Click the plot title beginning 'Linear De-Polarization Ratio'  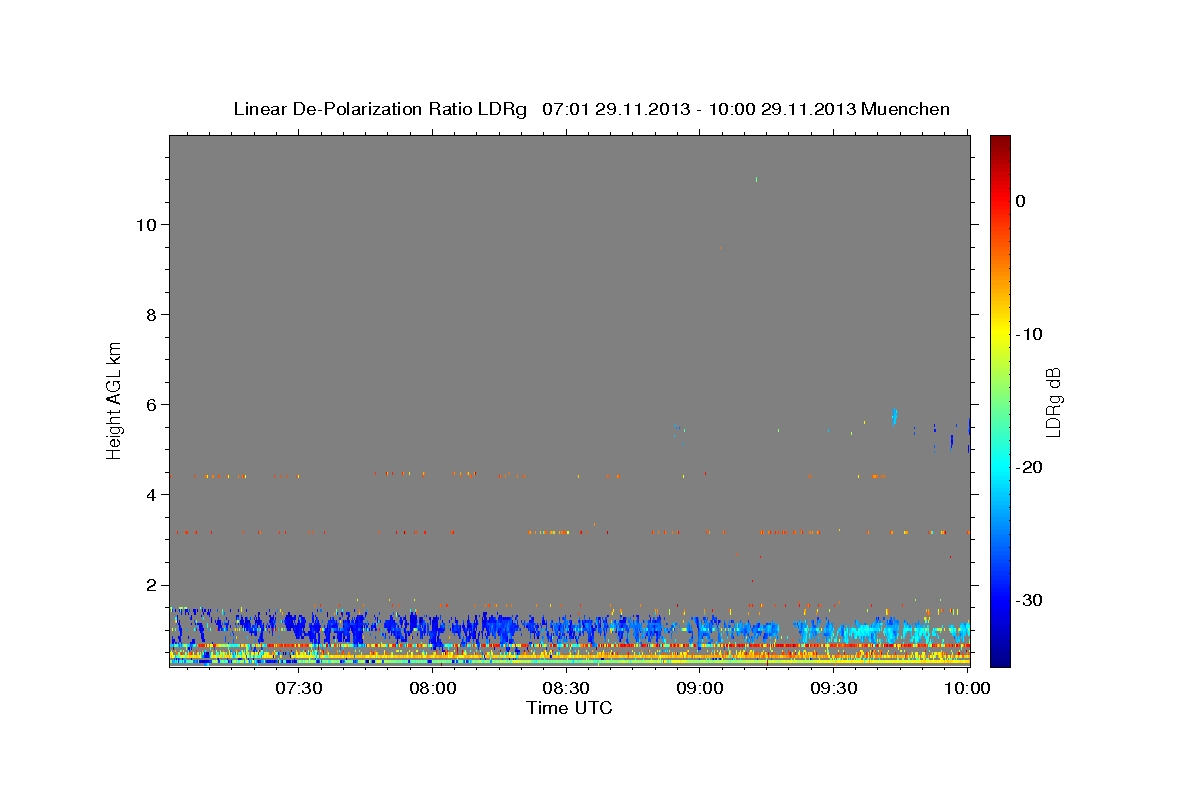pos(591,109)
